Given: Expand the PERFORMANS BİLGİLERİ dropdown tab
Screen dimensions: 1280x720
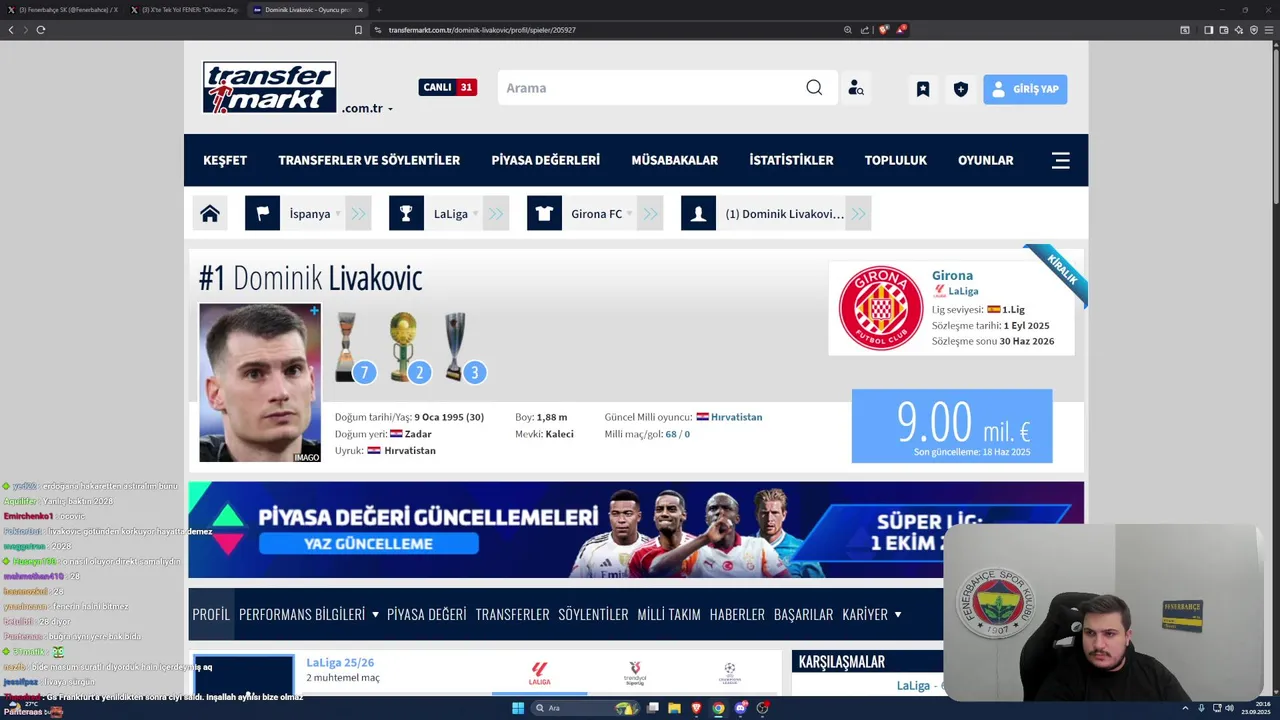Looking at the screenshot, I should click(309, 614).
